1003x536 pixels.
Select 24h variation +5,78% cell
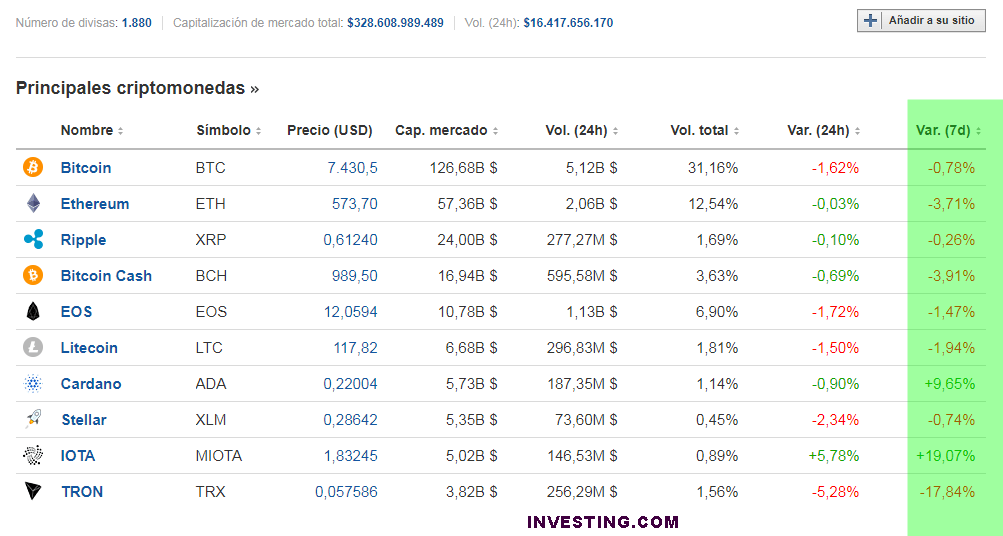pos(833,455)
